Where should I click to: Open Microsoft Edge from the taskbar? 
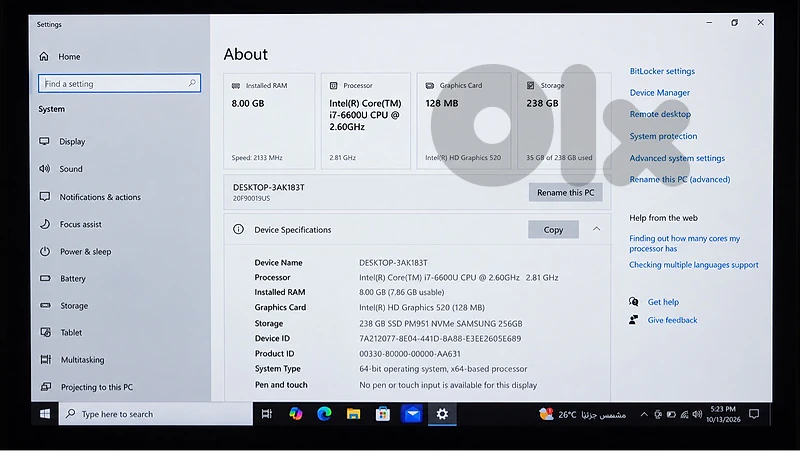324,414
